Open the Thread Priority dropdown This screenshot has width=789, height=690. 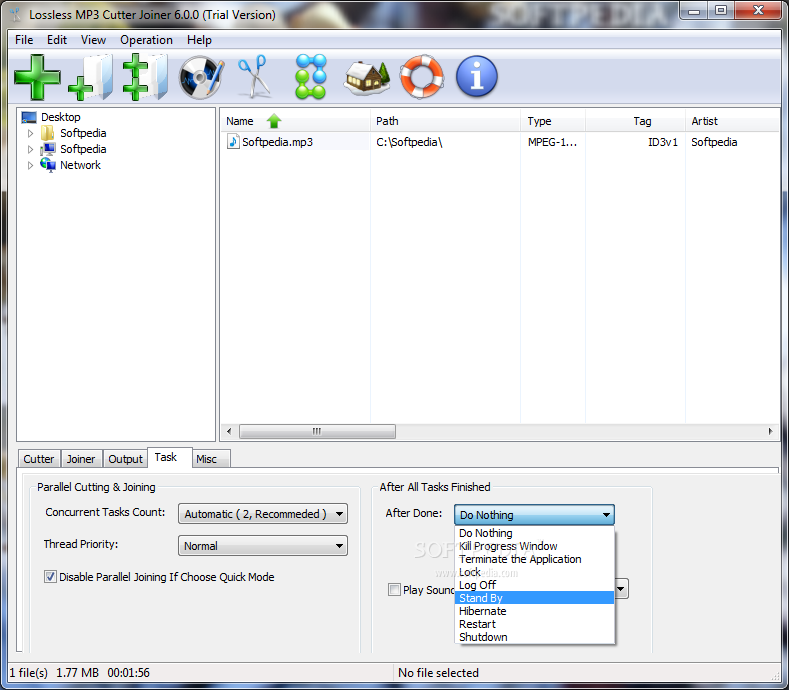point(263,546)
